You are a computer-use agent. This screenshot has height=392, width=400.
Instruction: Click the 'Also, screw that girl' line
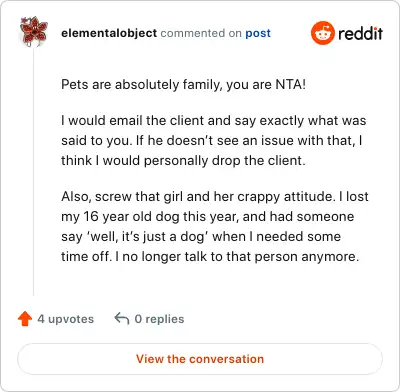pyautogui.click(x=215, y=196)
